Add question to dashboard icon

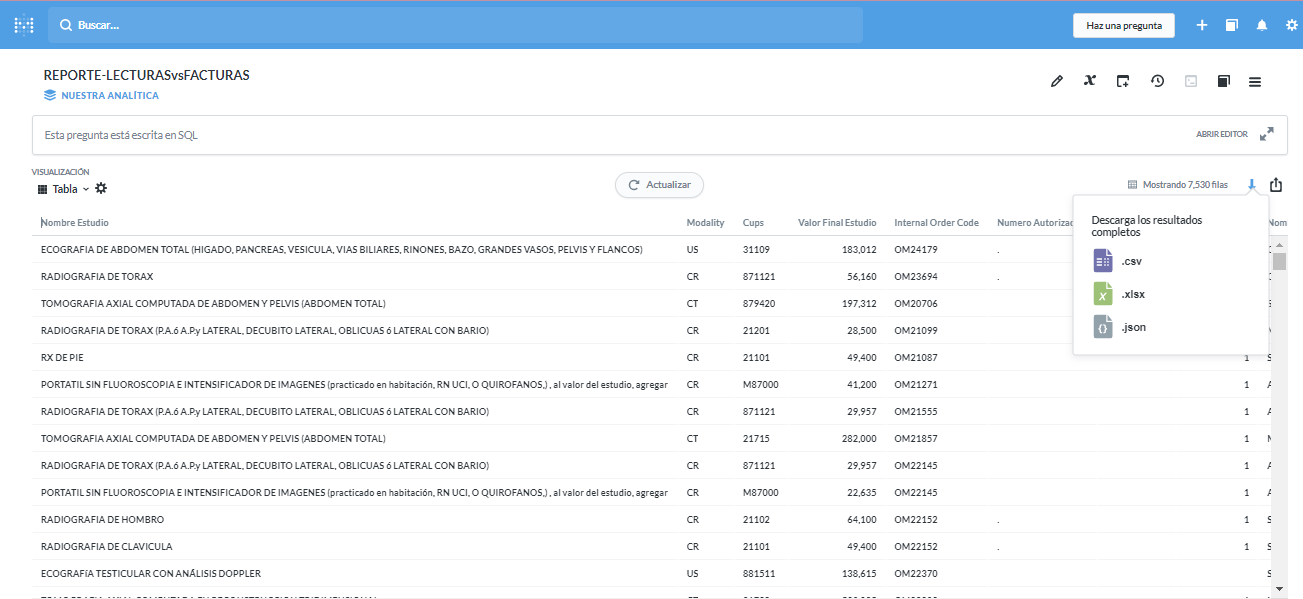tap(1123, 81)
